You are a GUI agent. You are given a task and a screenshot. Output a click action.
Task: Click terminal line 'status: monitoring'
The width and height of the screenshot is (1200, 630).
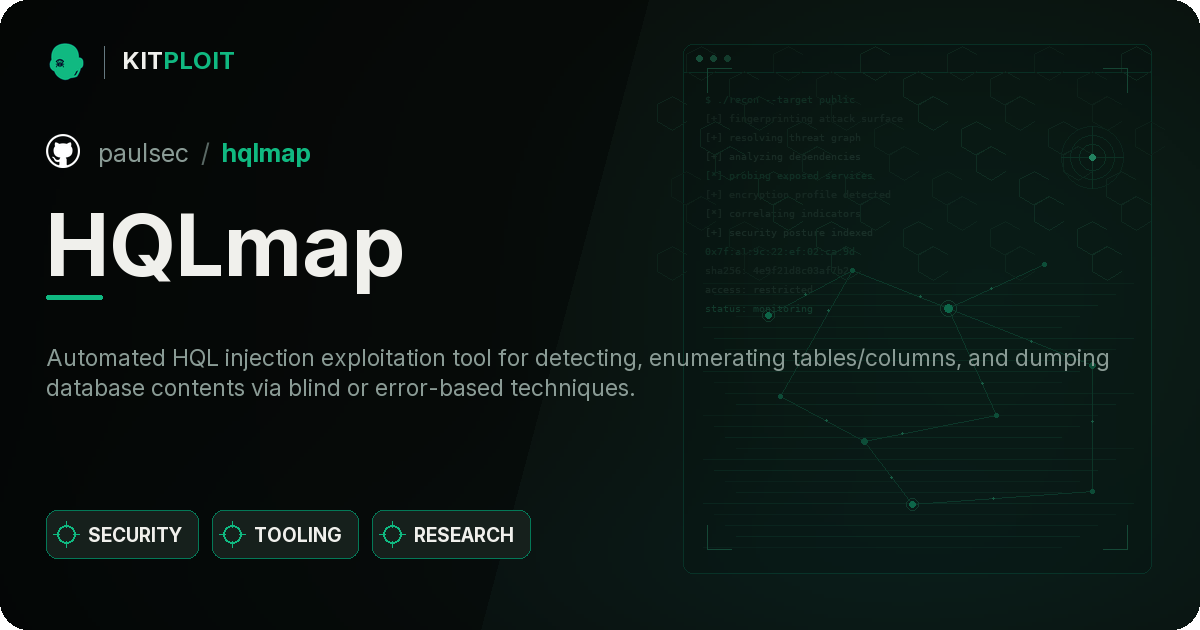tap(759, 309)
